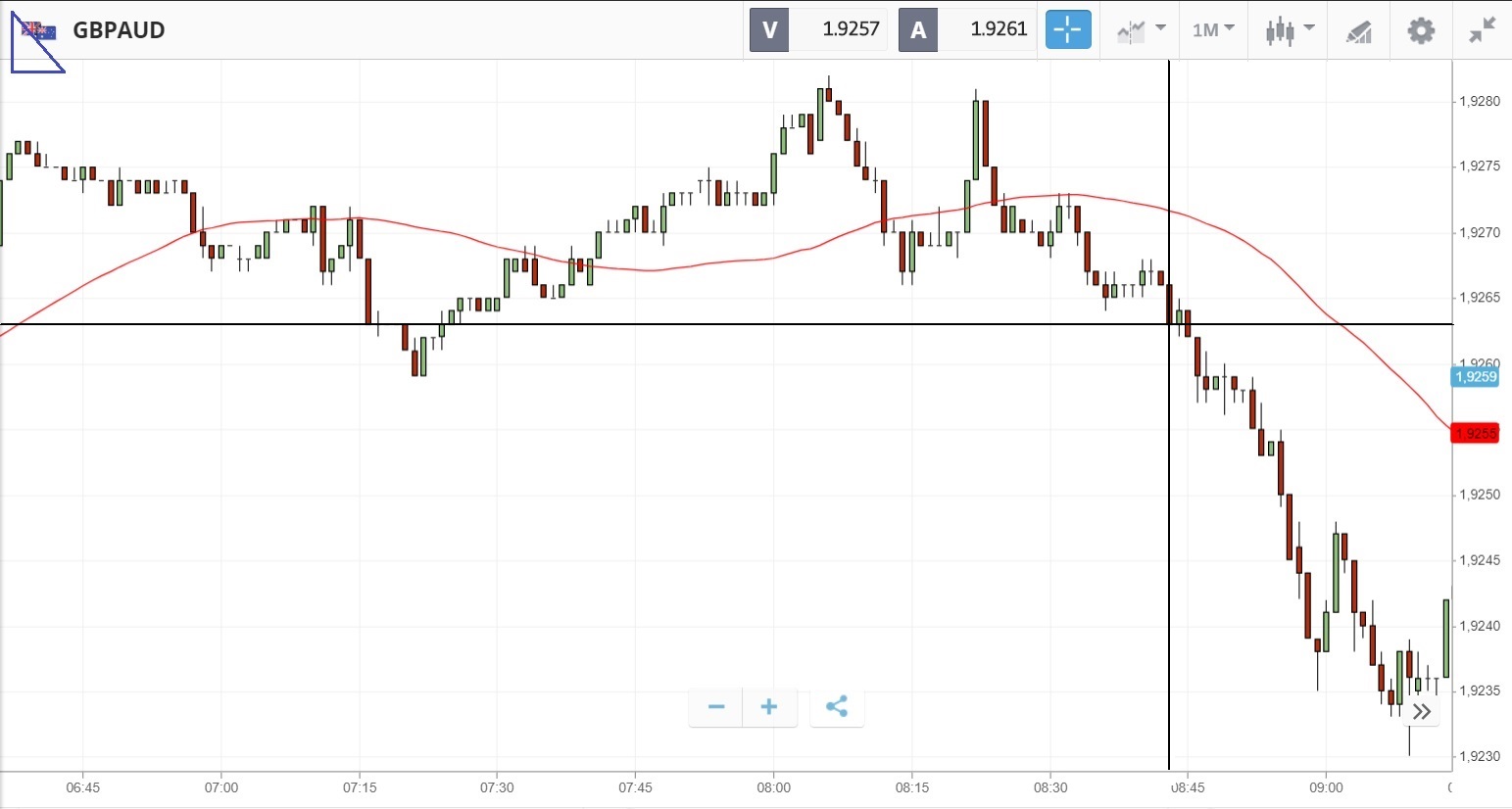Click the GBPAUD flag icon
This screenshot has height=809, width=1512.
pyautogui.click(x=38, y=31)
